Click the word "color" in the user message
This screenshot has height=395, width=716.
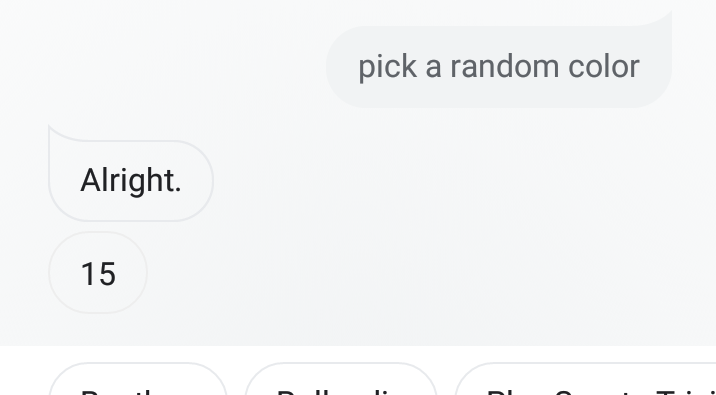click(604, 67)
